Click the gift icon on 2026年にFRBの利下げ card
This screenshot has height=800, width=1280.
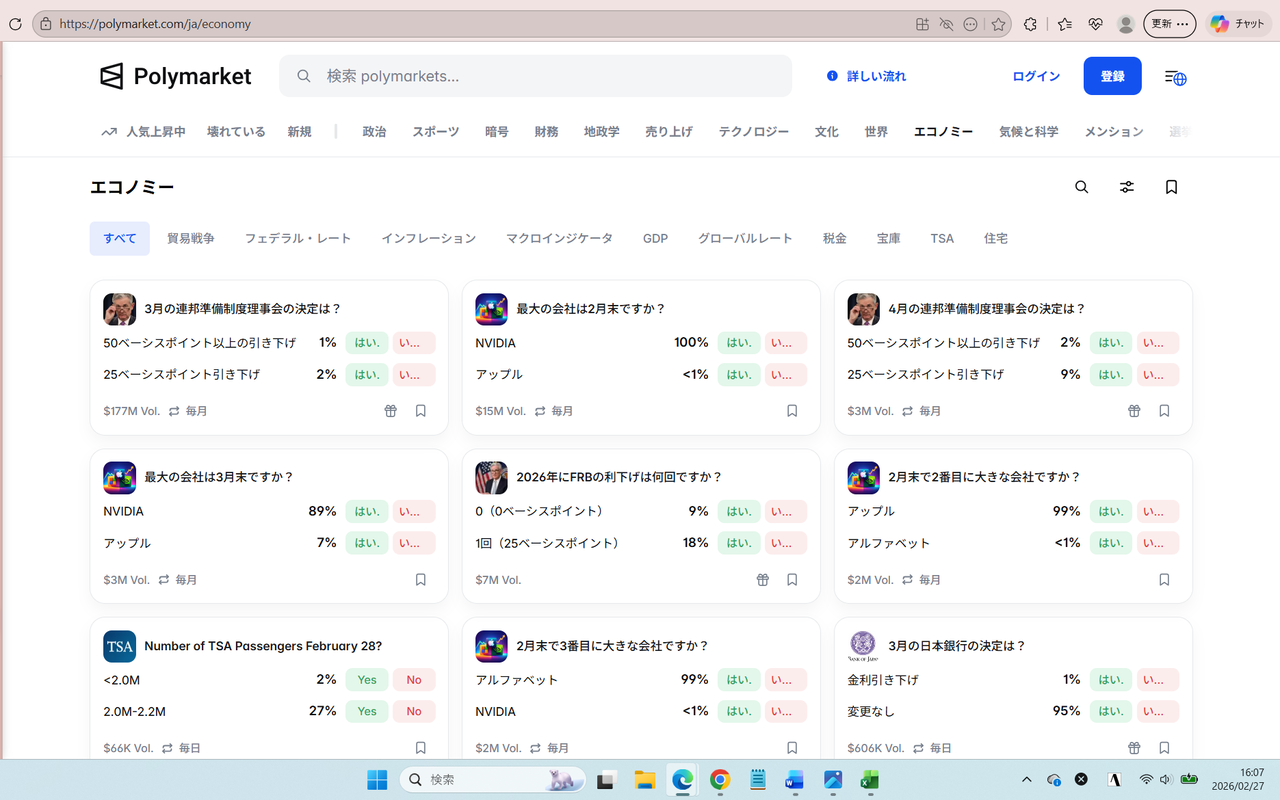tap(763, 580)
